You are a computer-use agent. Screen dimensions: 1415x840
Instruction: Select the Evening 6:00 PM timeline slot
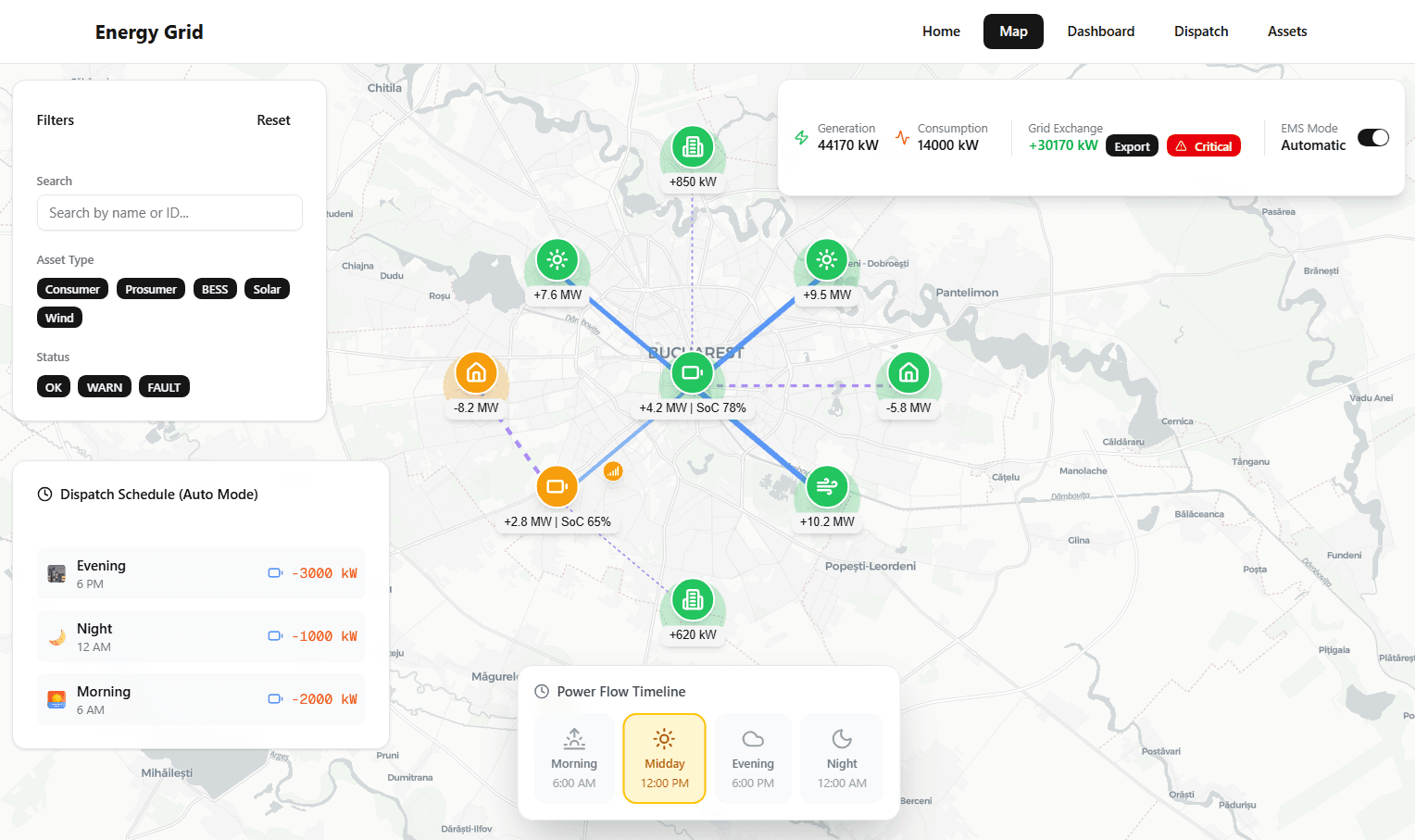point(753,758)
